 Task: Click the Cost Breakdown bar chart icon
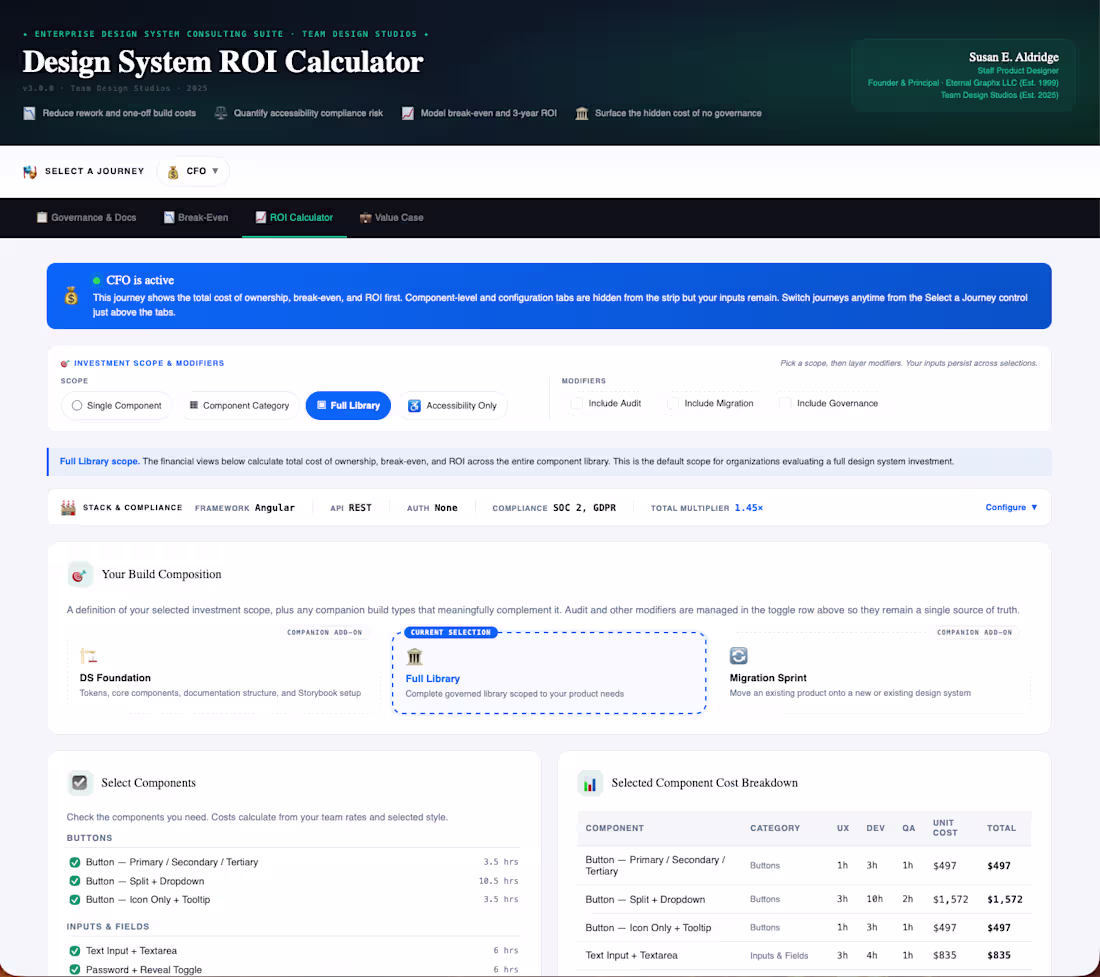[590, 783]
